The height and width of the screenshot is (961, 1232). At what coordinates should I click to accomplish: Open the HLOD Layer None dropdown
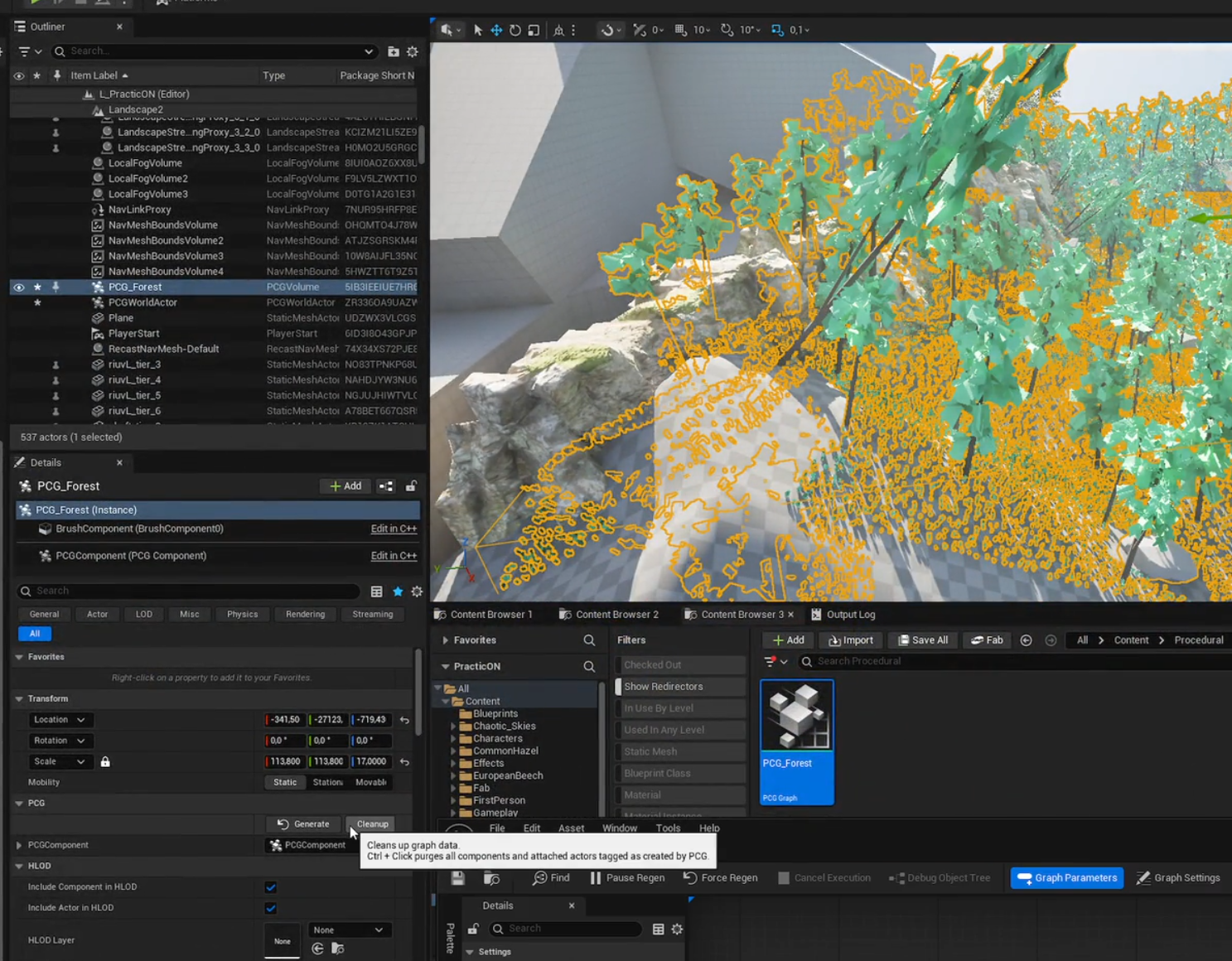point(348,930)
